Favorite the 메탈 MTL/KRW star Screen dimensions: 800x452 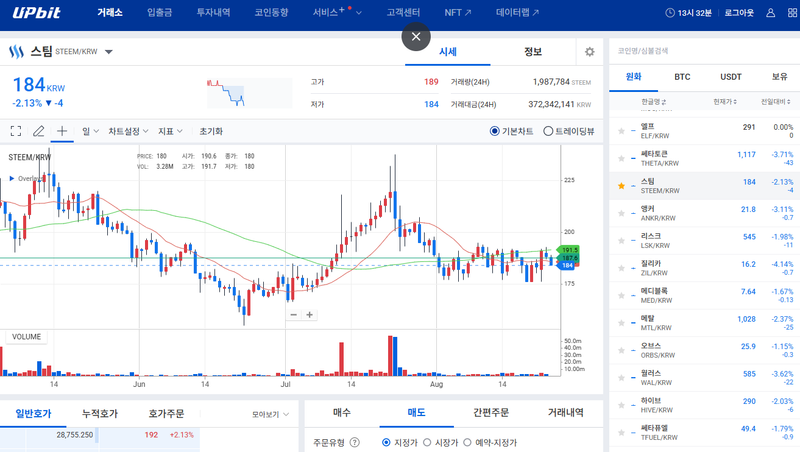621,323
